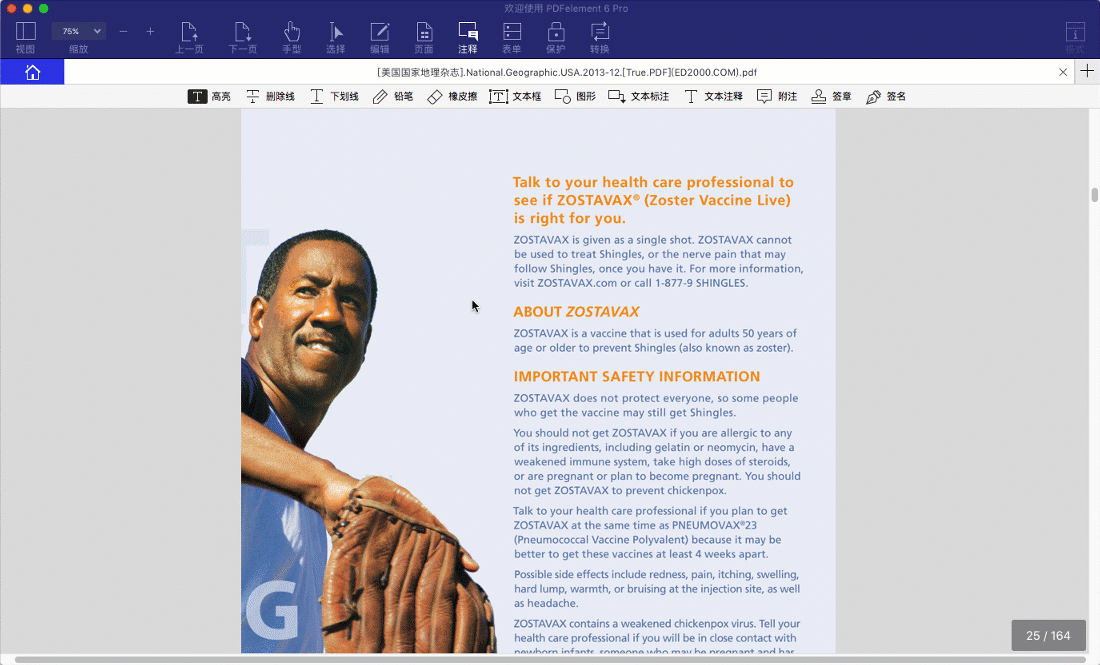
Task: Go to the Home tab icon
Action: 32,72
